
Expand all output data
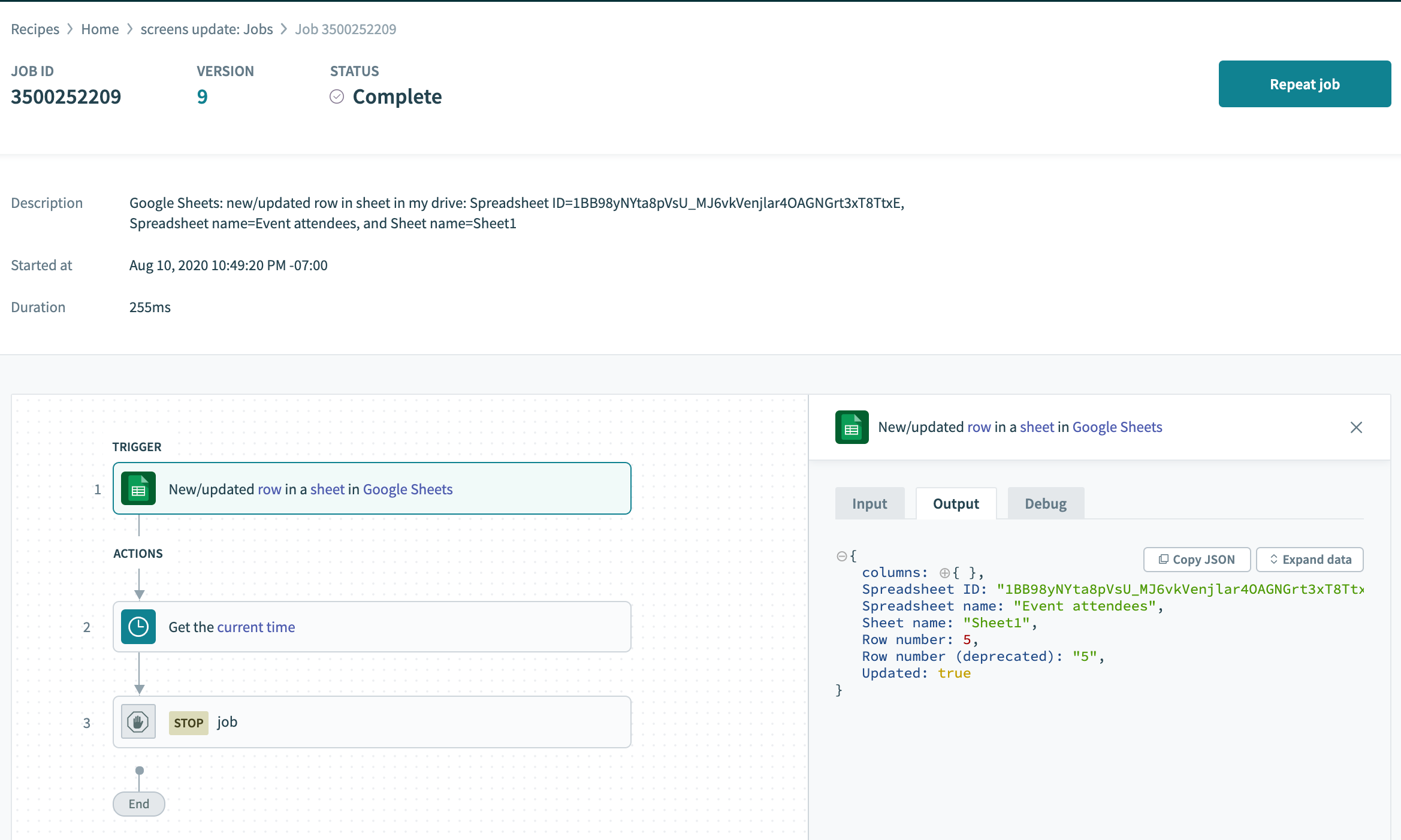tap(1309, 559)
